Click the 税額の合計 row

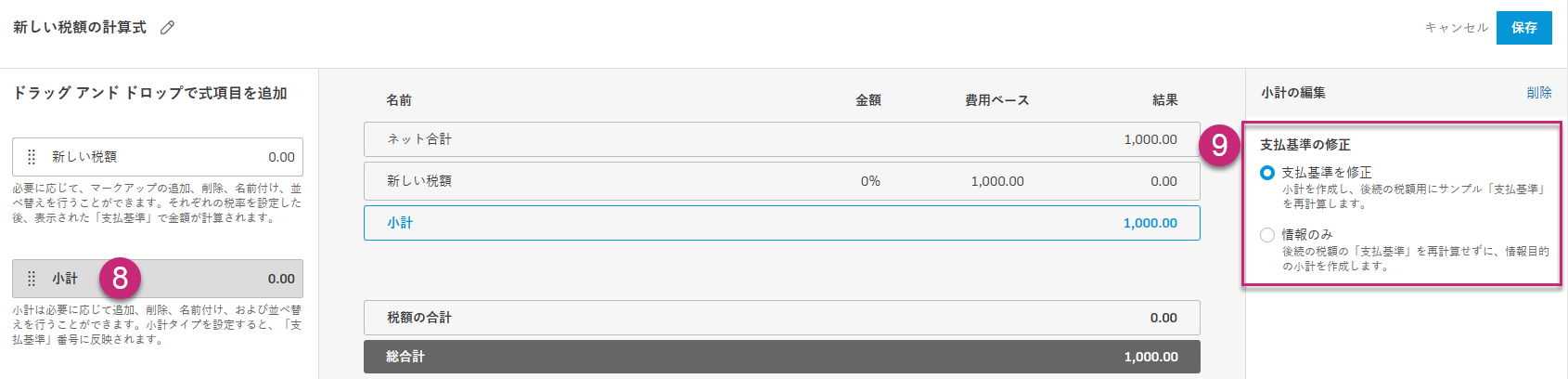(781, 318)
